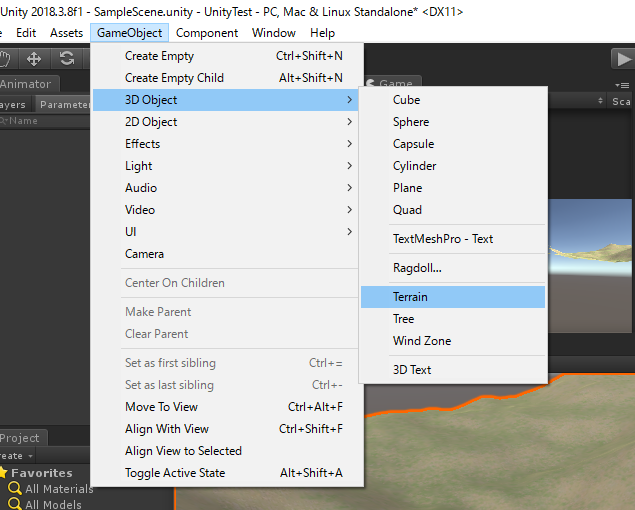Select Camera from GameObject menu
This screenshot has width=635, height=510.
(x=226, y=254)
